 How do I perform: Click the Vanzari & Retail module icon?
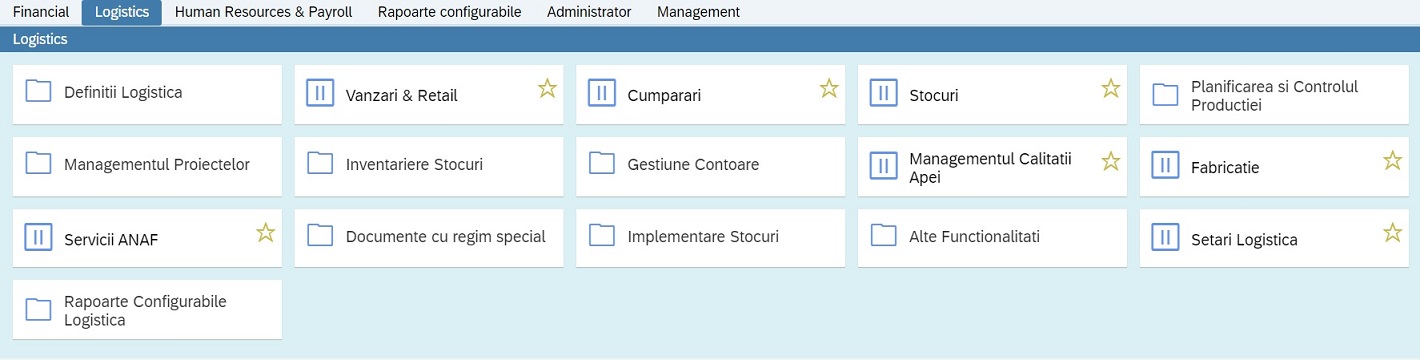tap(320, 95)
